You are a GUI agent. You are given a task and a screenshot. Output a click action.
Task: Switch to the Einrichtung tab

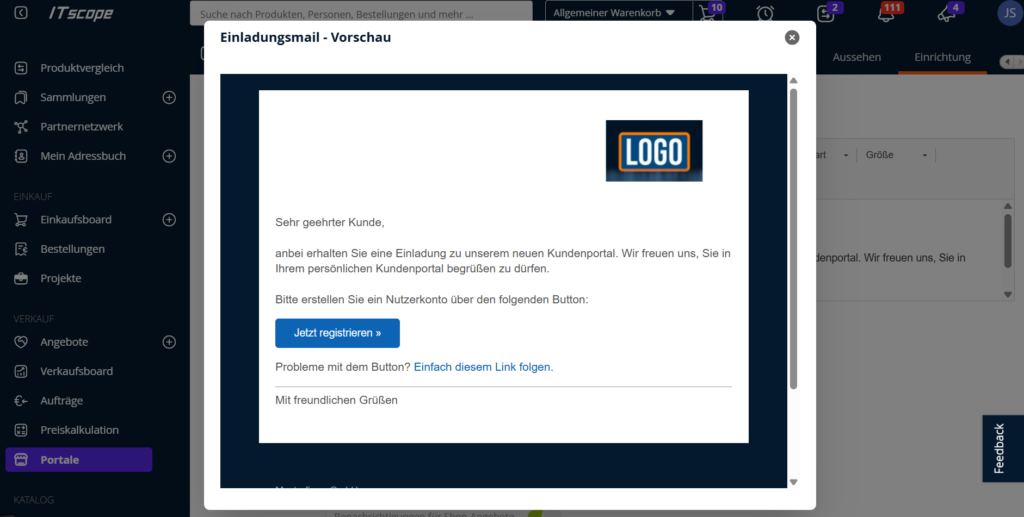(x=942, y=57)
